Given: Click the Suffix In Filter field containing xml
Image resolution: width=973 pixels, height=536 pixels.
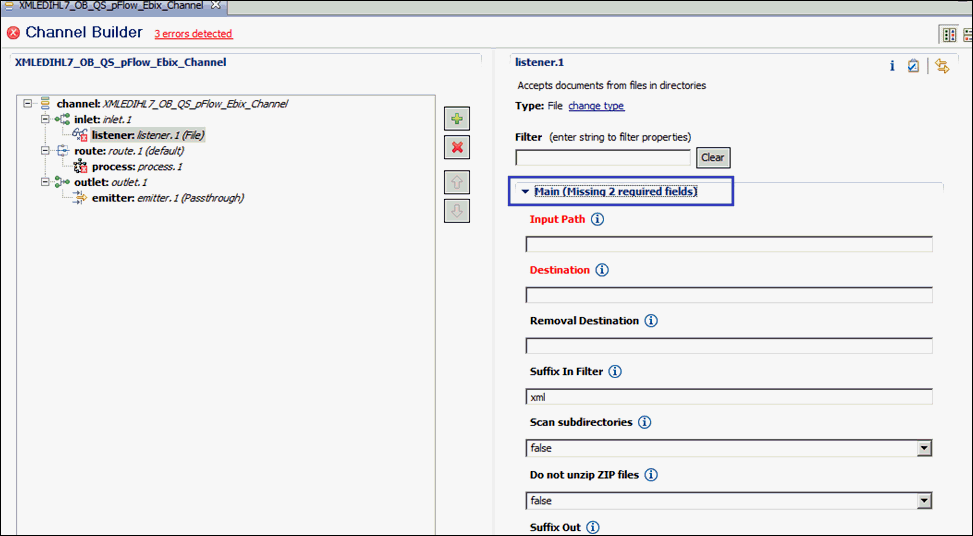Looking at the screenshot, I should pos(729,397).
